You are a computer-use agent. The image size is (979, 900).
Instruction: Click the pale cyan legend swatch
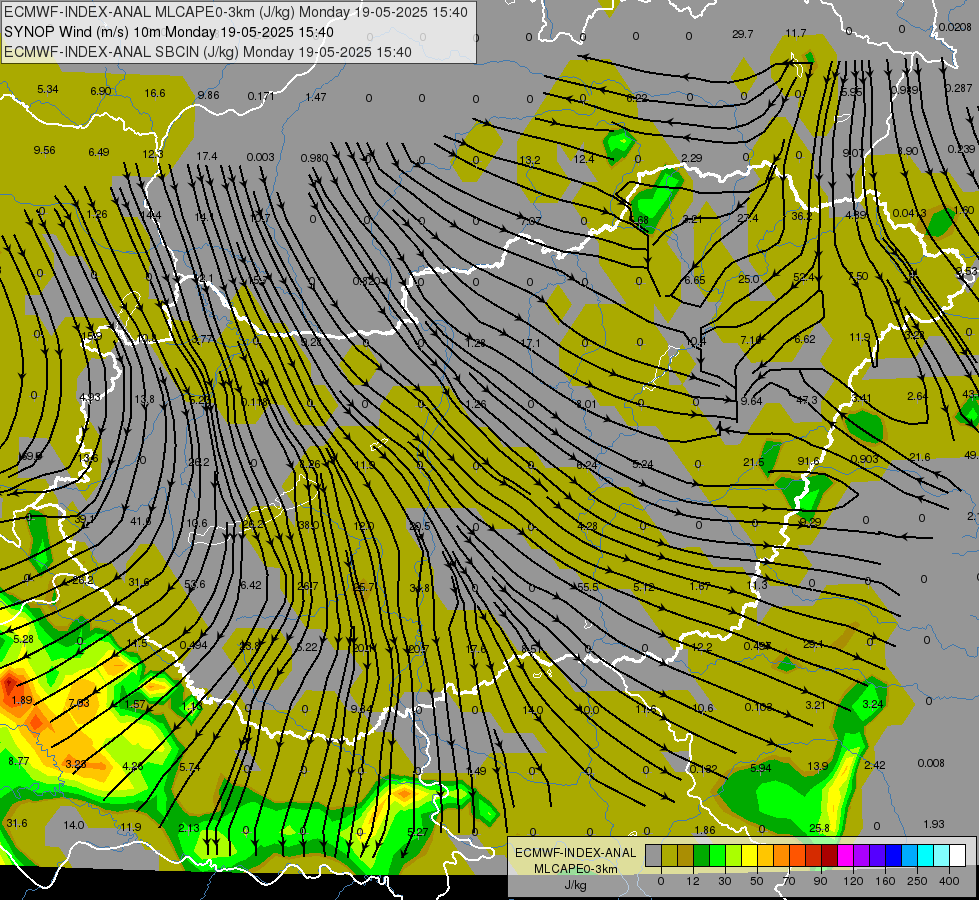coord(942,856)
